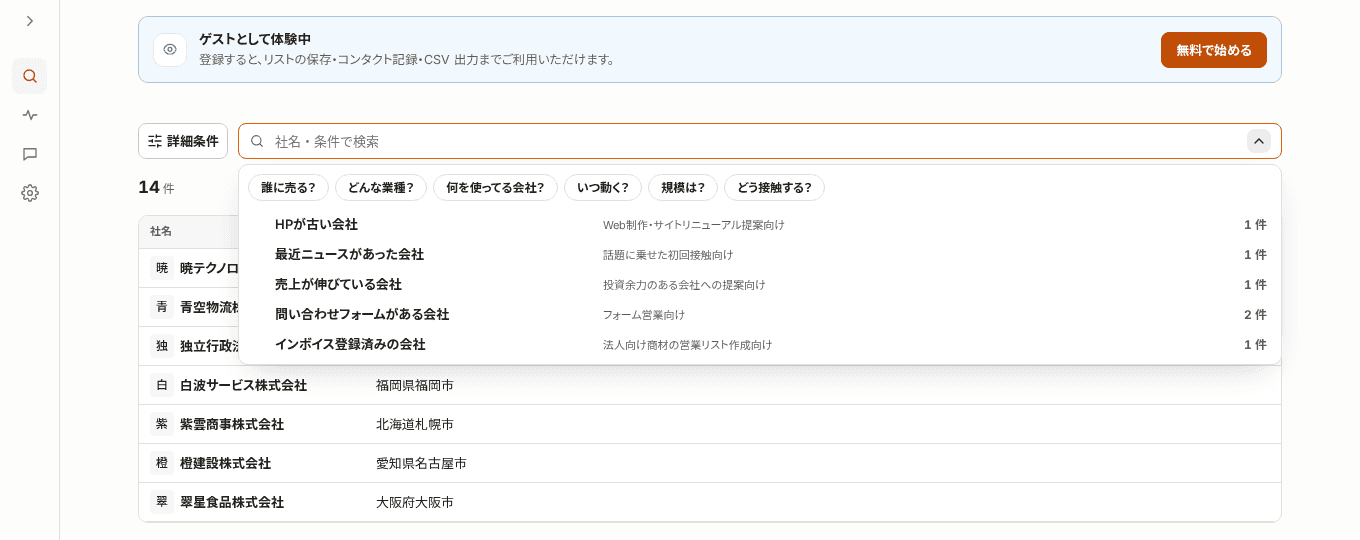Click the 2 件 count for form companies
1360x540 pixels.
1255,315
